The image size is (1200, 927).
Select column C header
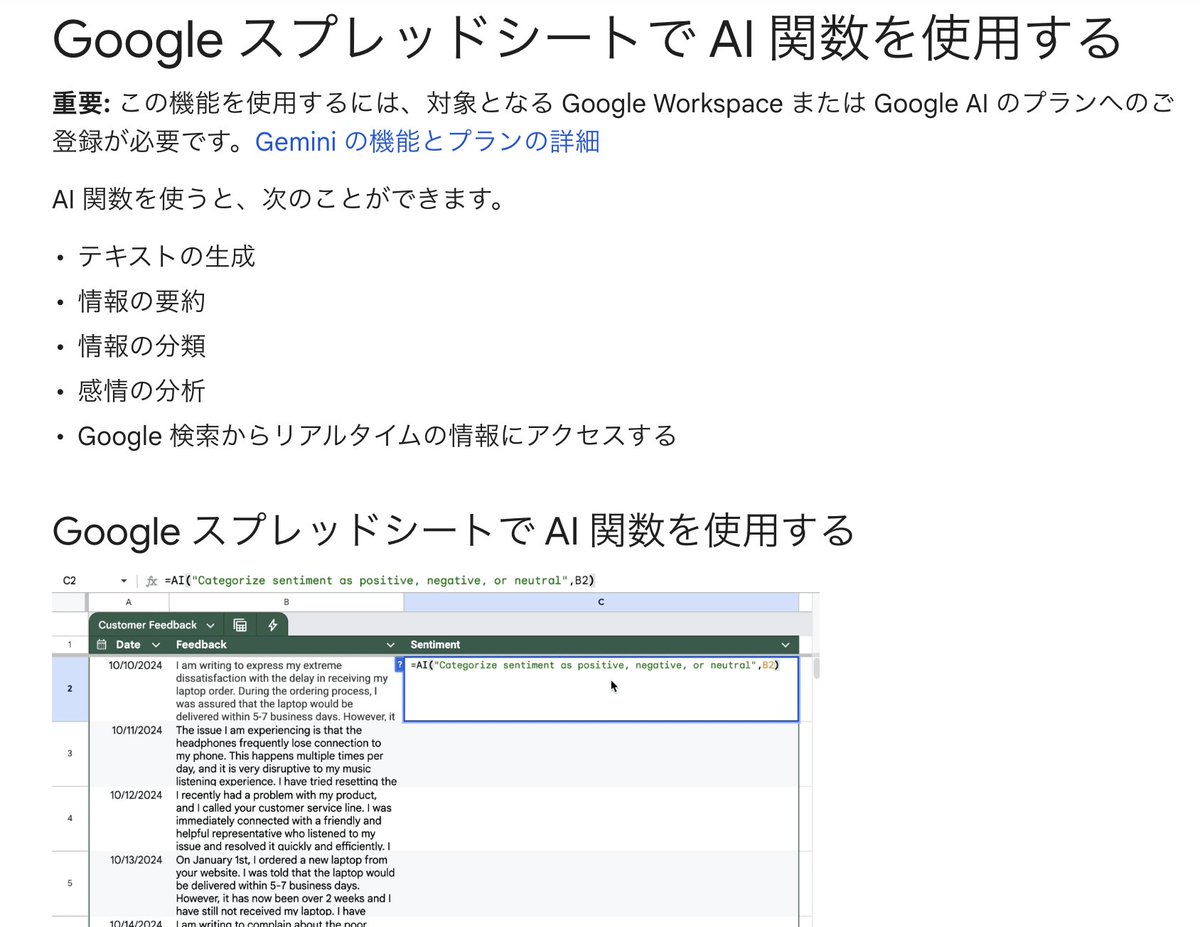click(601, 602)
